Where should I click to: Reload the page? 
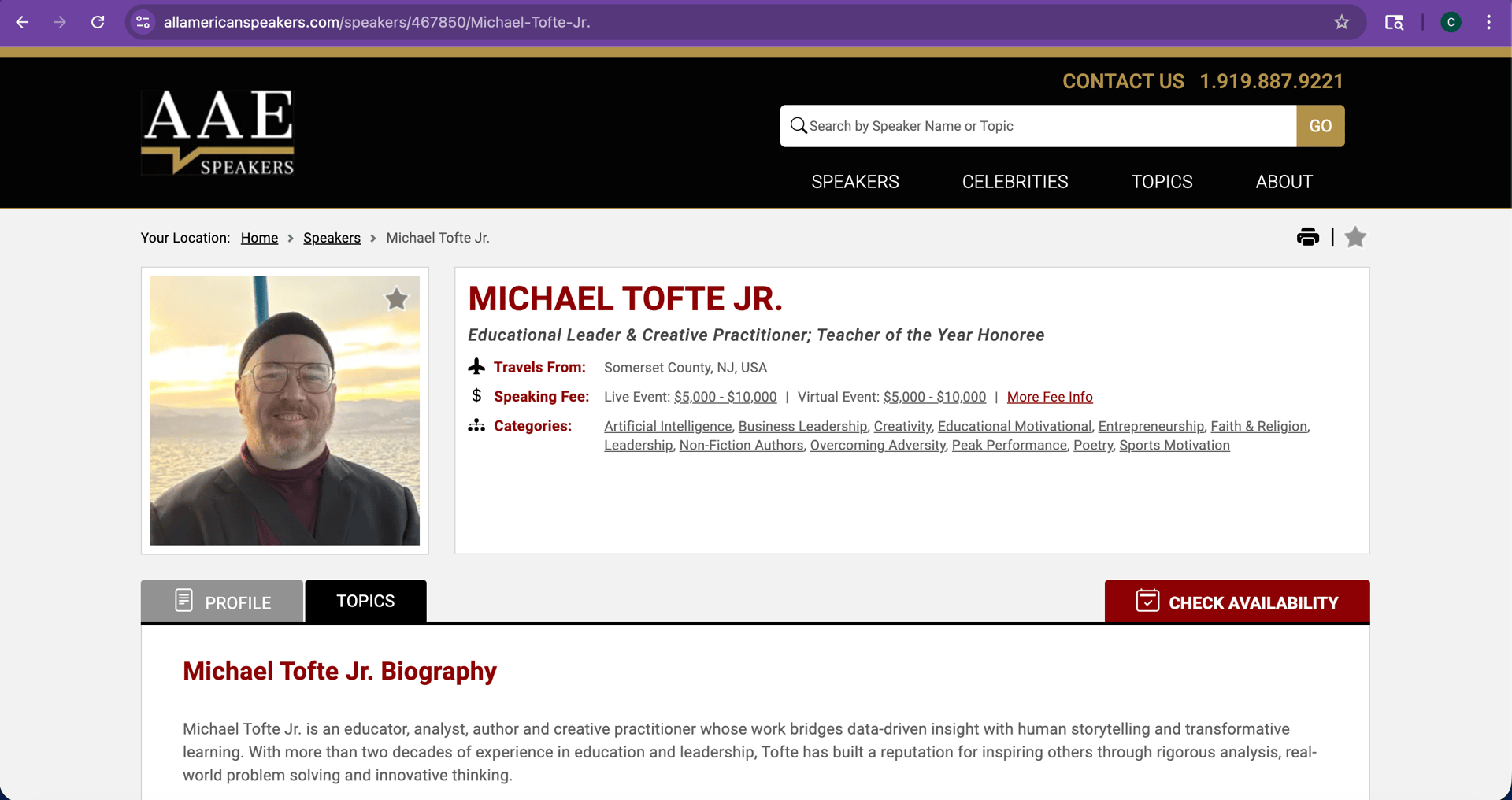(98, 22)
